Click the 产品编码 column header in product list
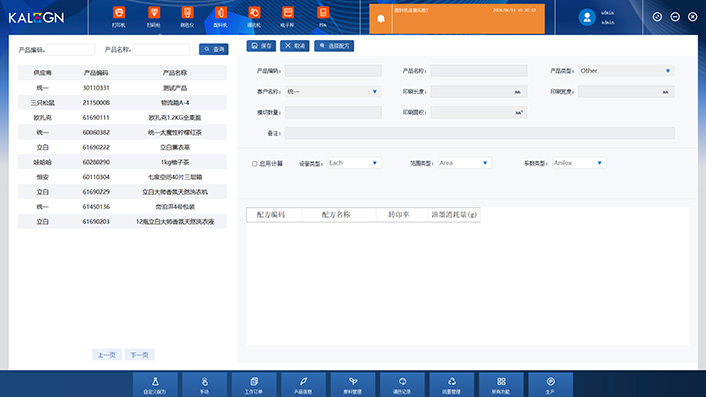 96,72
